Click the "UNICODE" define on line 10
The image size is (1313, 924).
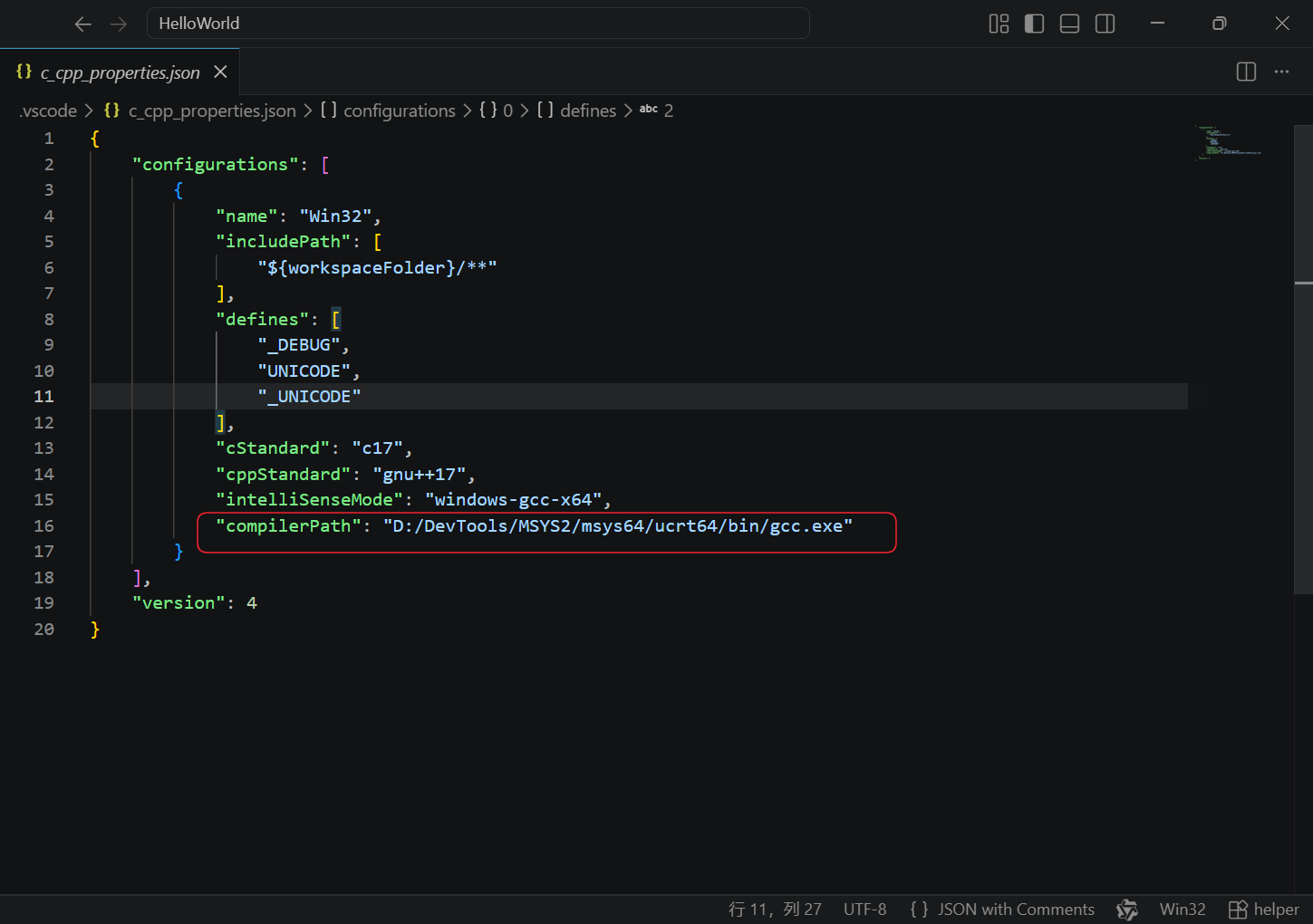coord(304,371)
